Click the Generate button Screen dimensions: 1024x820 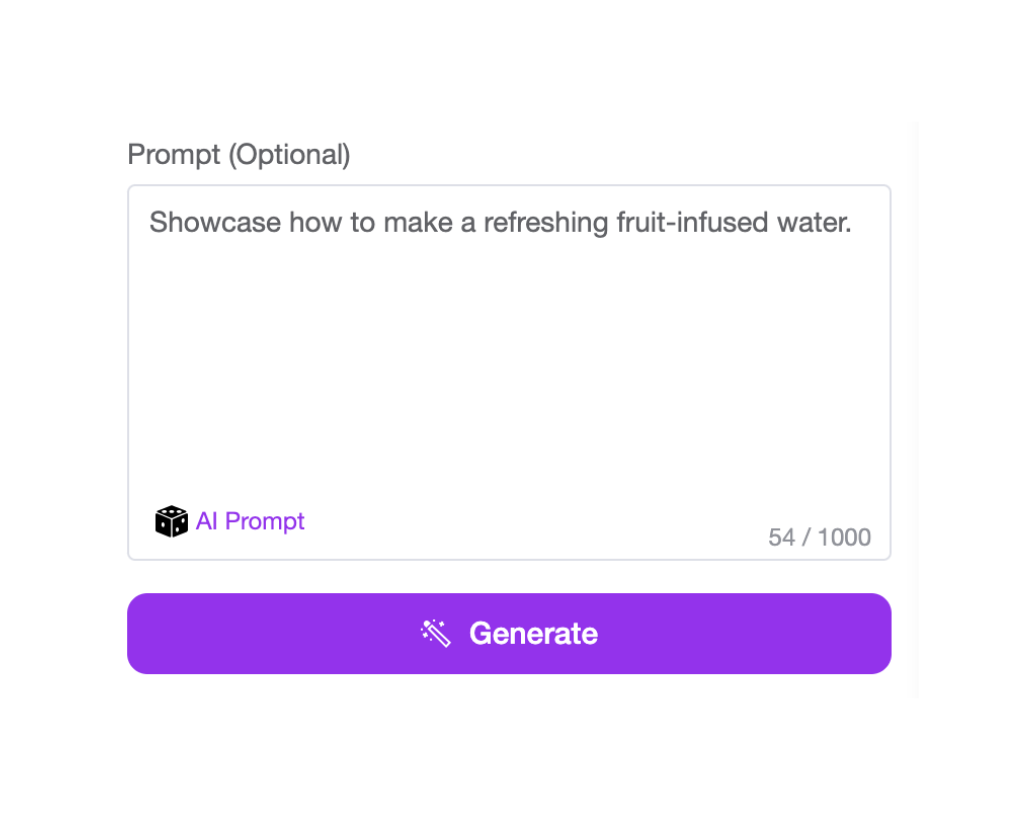point(509,633)
